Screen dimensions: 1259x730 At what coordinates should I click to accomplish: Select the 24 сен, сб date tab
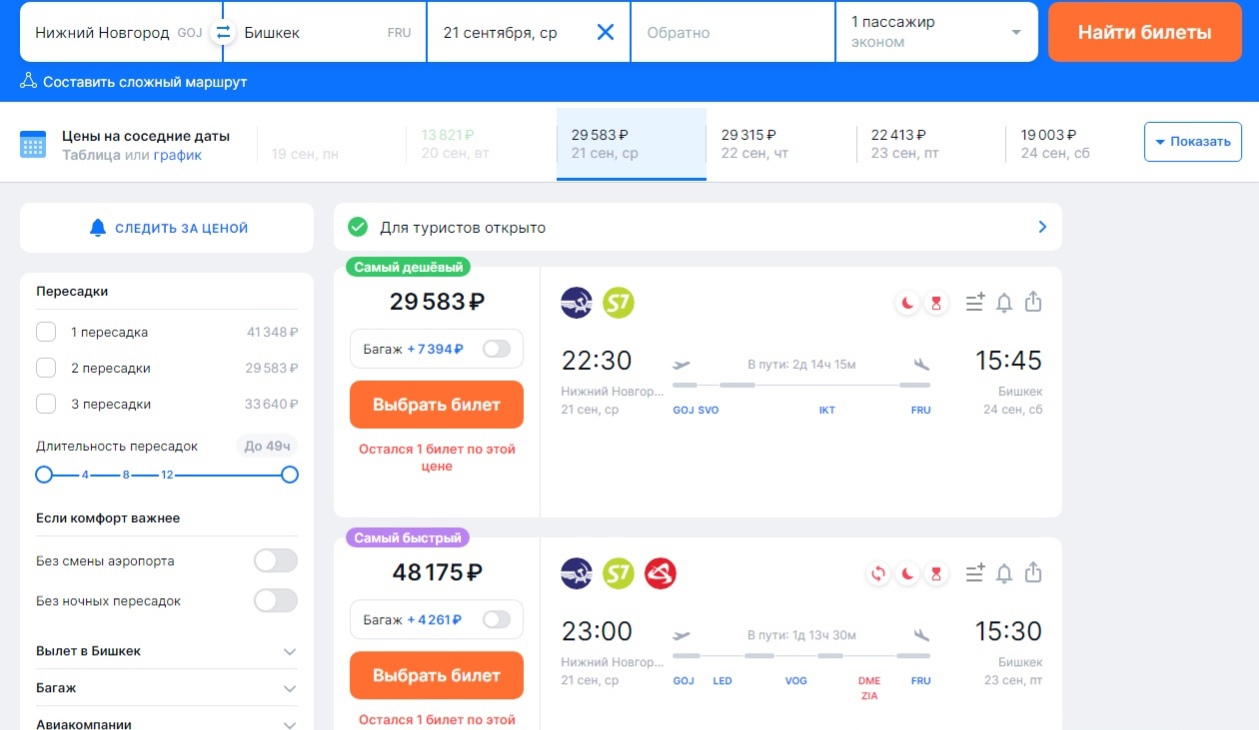coord(1069,144)
